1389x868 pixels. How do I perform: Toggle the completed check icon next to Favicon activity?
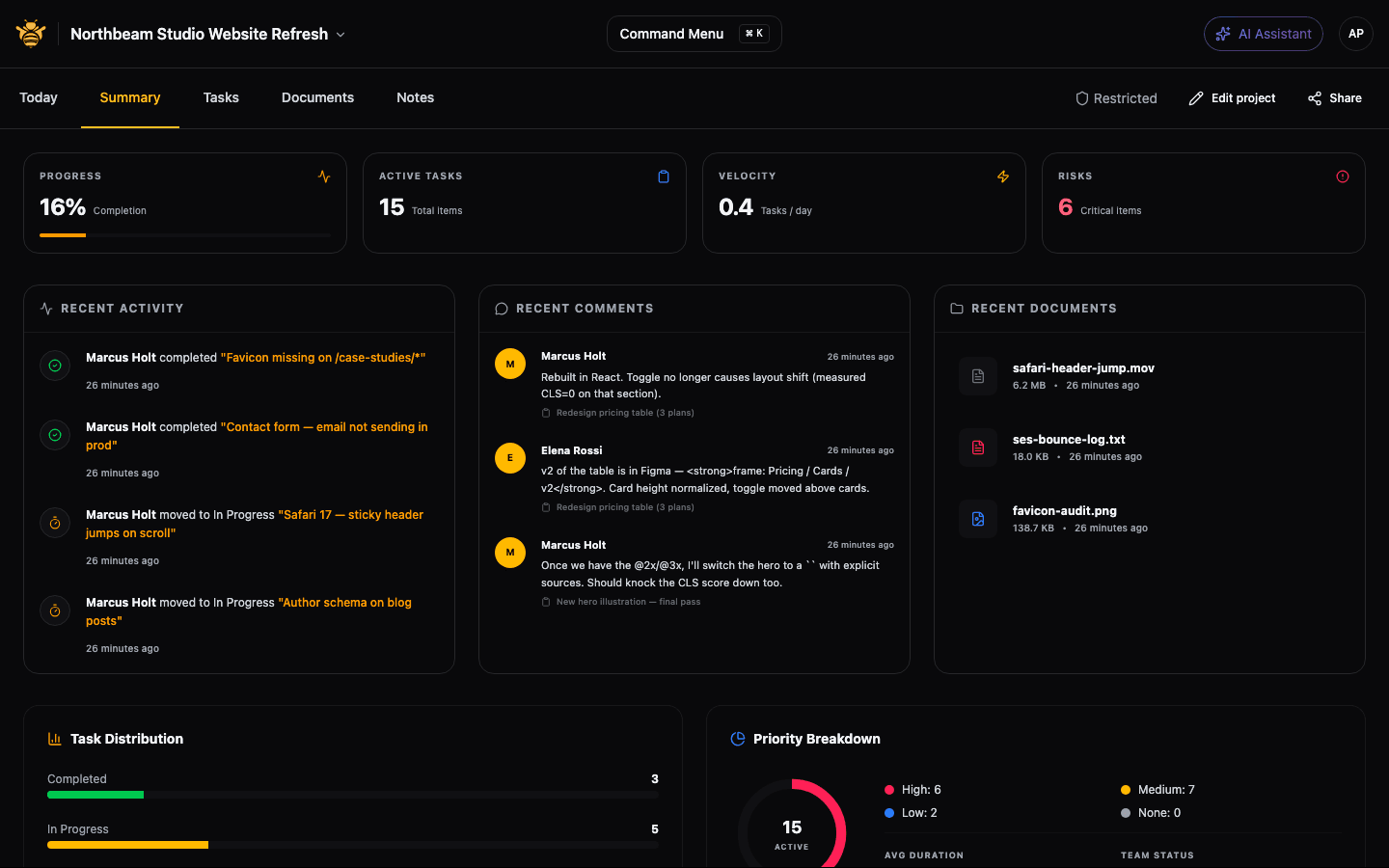pos(55,366)
